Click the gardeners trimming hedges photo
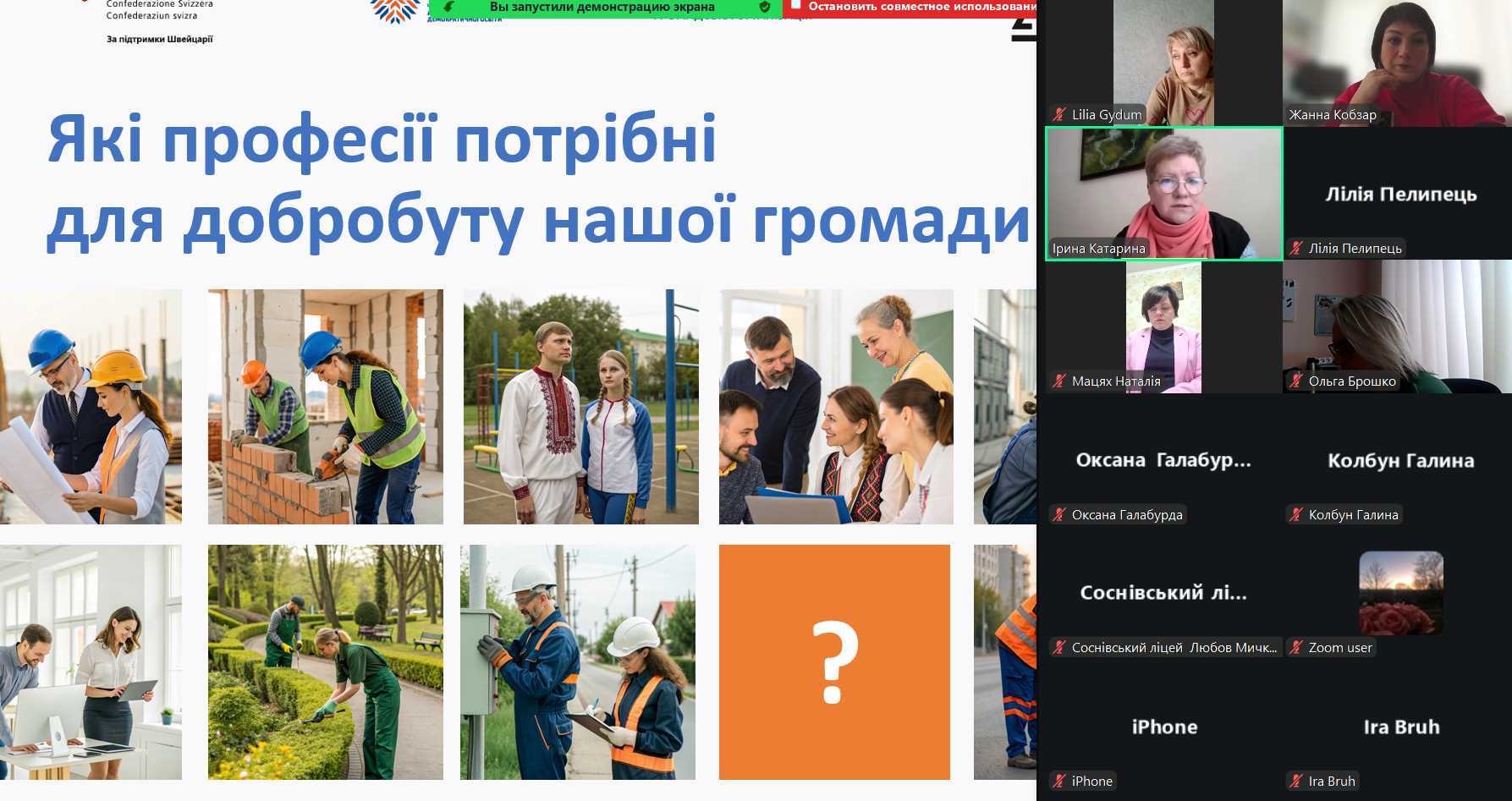1512x801 pixels. click(x=326, y=662)
